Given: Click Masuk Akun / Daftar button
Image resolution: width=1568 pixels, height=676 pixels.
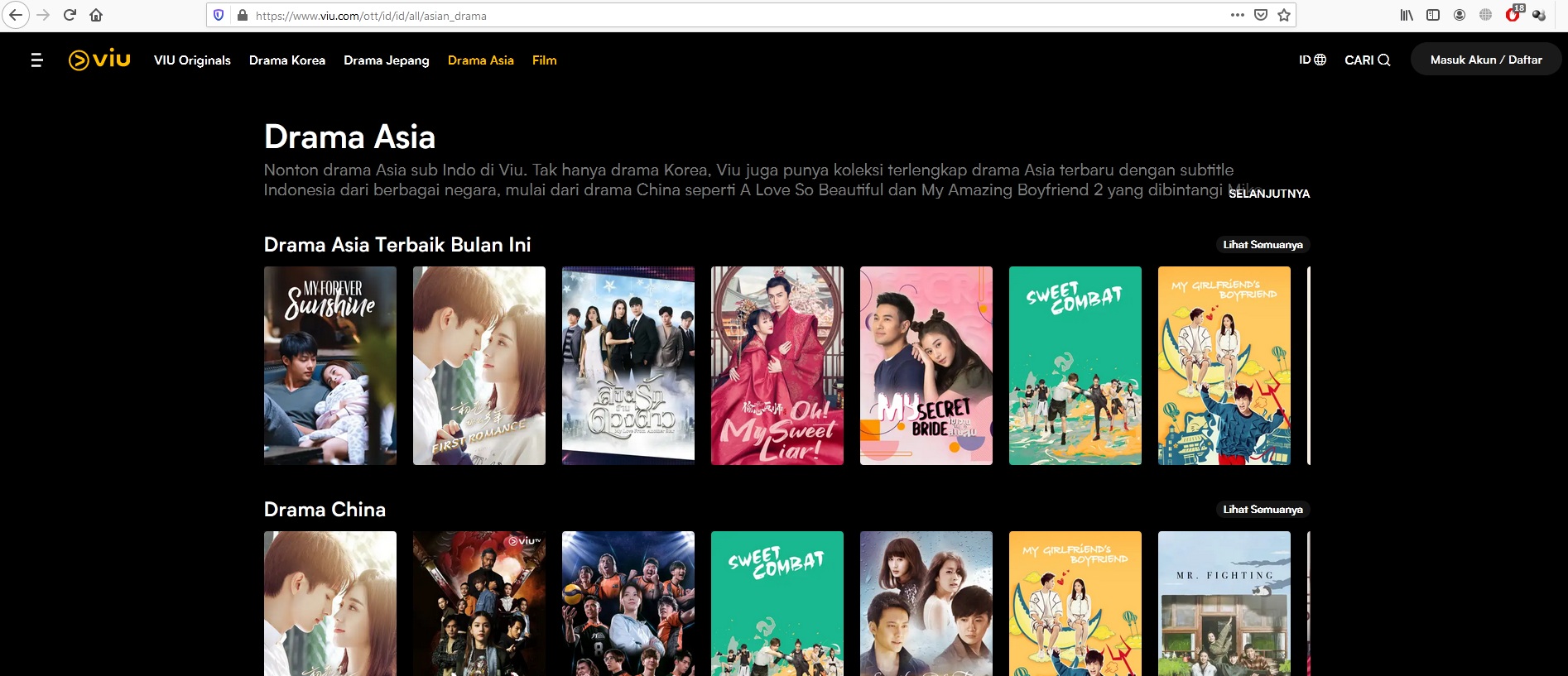Looking at the screenshot, I should point(1486,60).
